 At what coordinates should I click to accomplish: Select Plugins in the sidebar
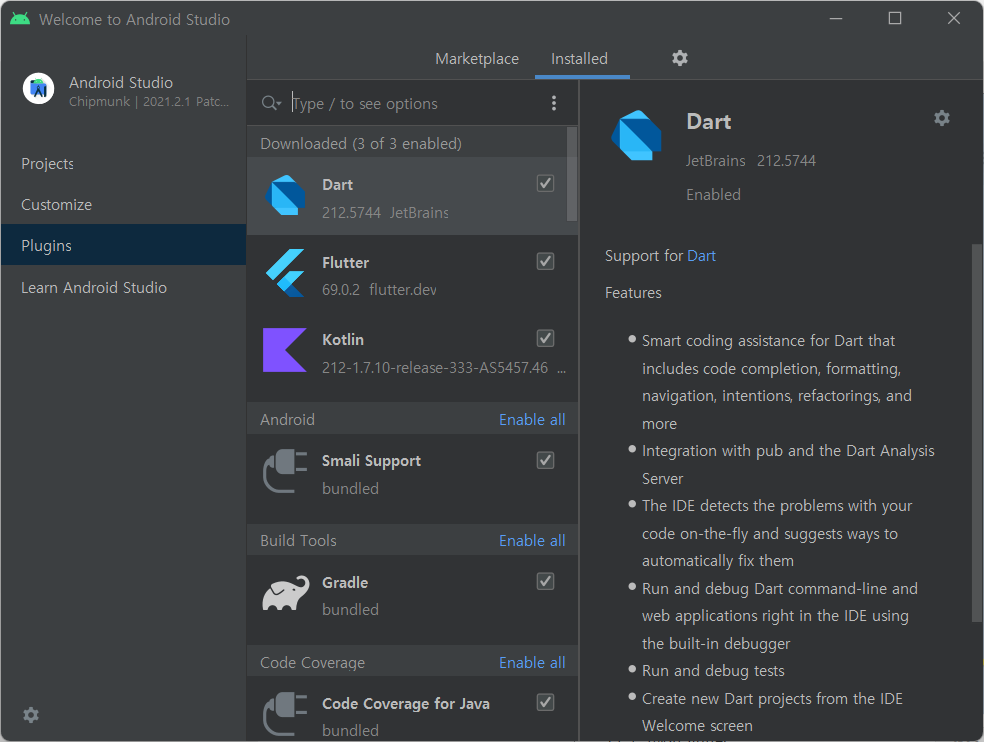coord(124,245)
